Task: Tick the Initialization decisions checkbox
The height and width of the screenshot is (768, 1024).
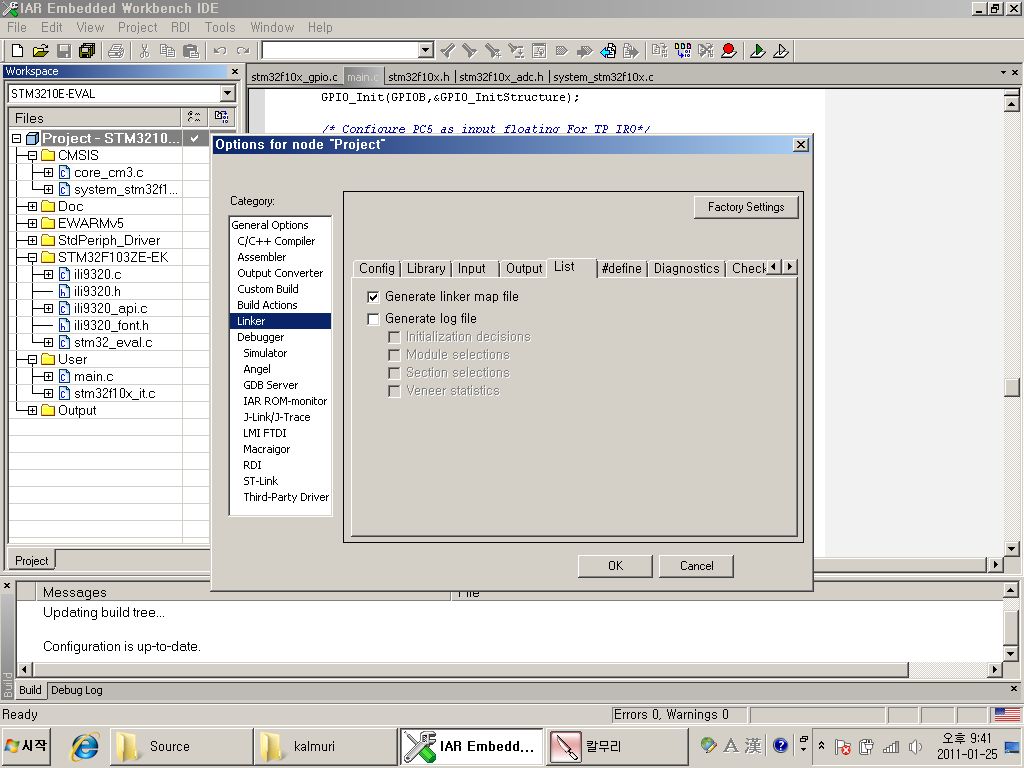Action: 394,337
